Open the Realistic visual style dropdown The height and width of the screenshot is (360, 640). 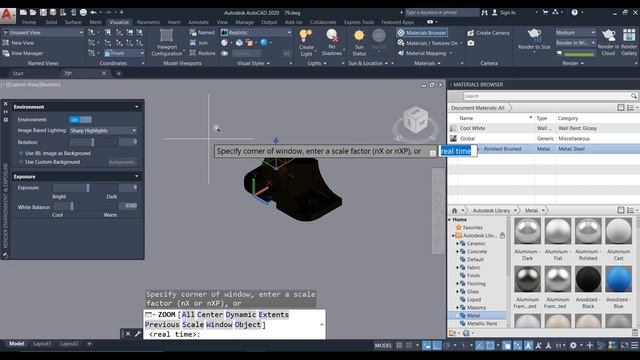tap(256, 32)
